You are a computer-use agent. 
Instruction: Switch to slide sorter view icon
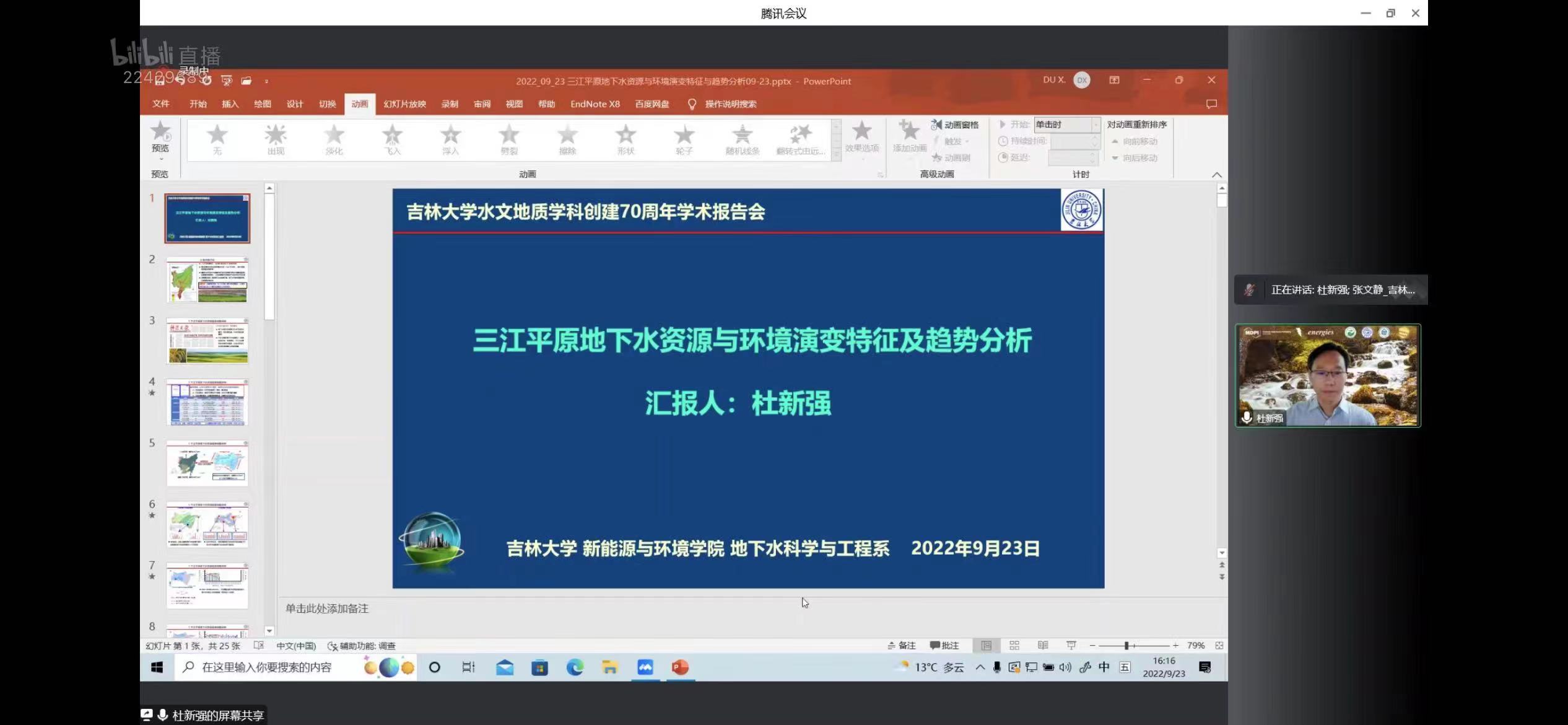(1014, 646)
